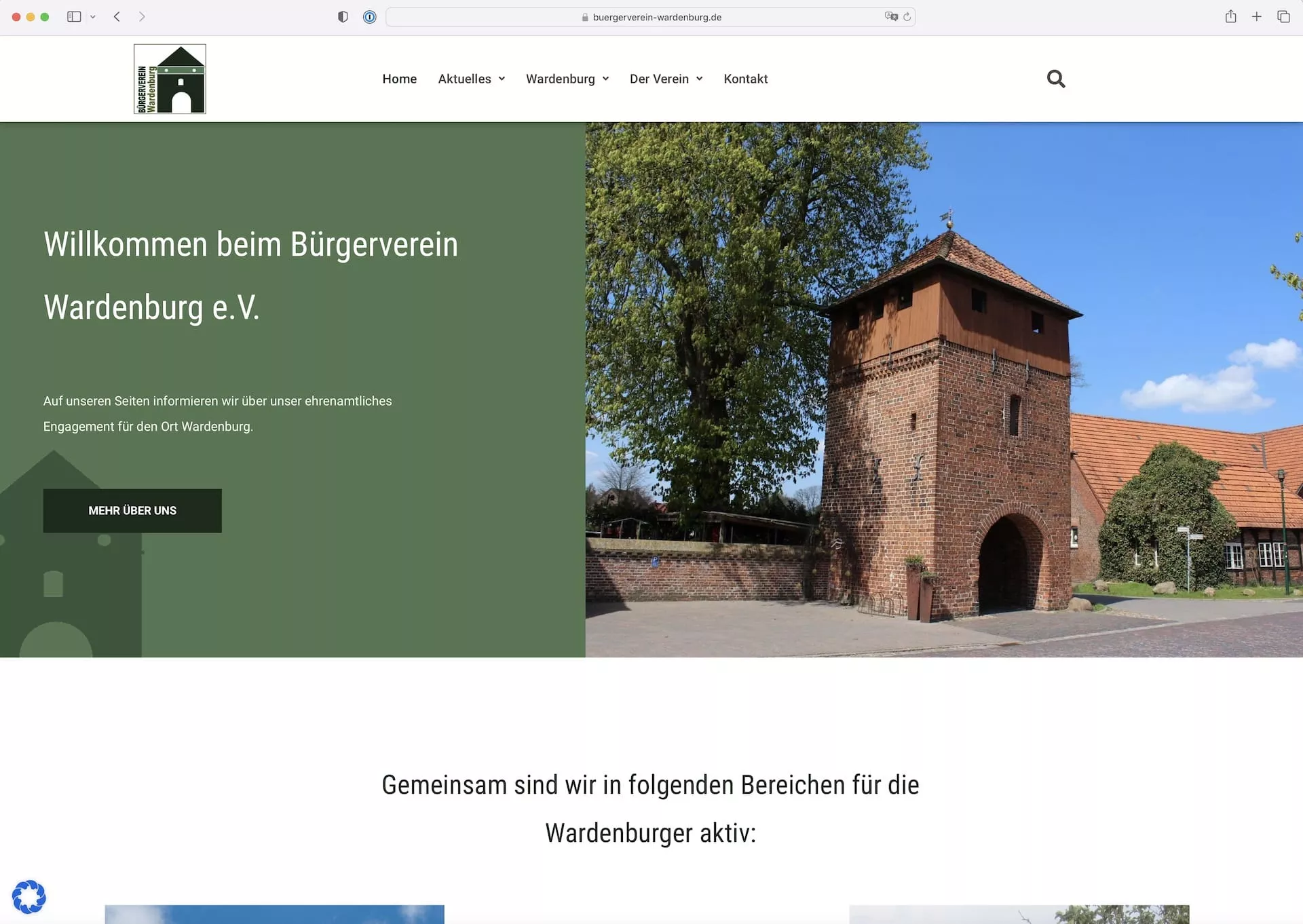
Task: Open the Der Verein submenu
Action: pos(665,79)
